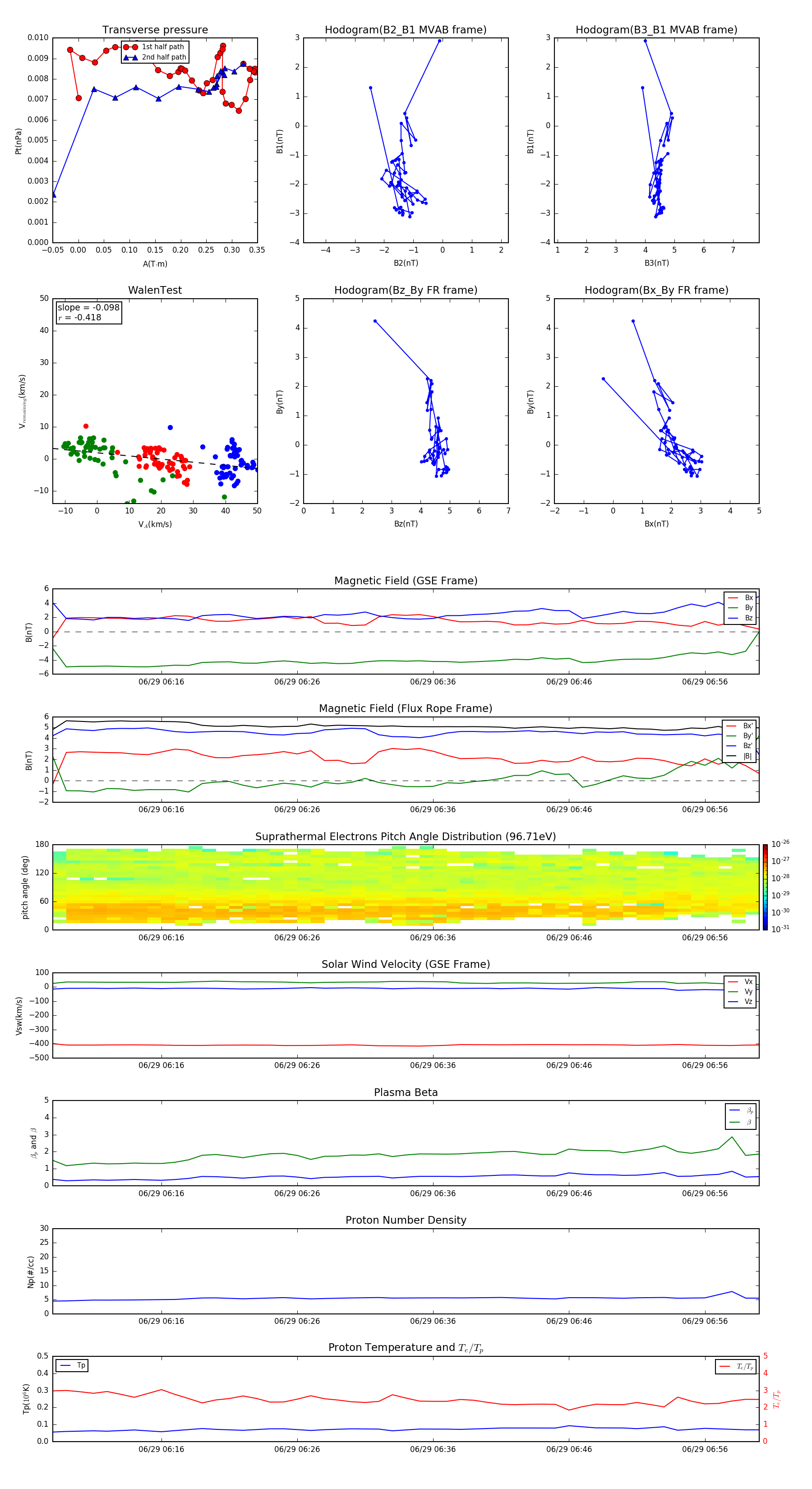Click 'Hodogram(Bx_By FR frame)' title

[656, 290]
